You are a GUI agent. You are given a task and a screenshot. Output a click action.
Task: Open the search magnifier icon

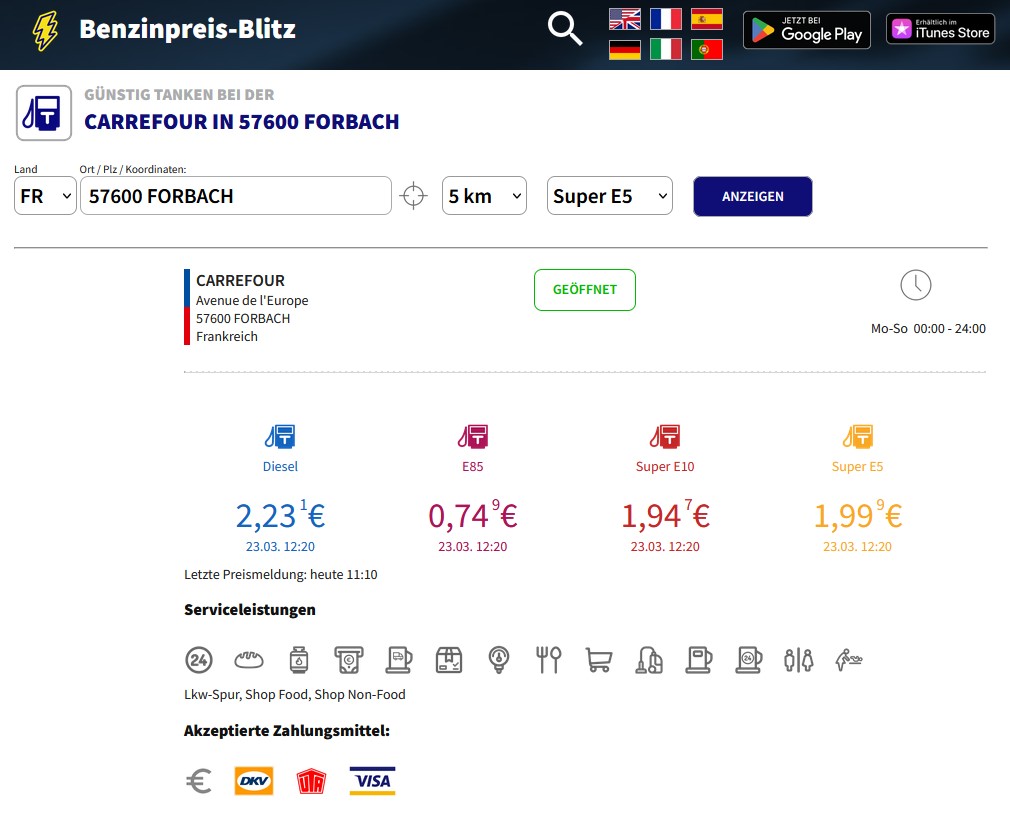pos(565,29)
